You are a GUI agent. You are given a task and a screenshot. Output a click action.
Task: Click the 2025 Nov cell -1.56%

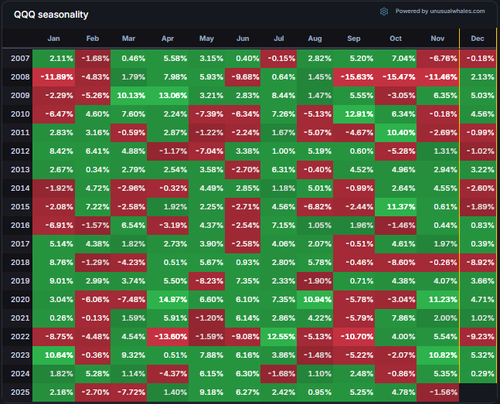pos(438,392)
